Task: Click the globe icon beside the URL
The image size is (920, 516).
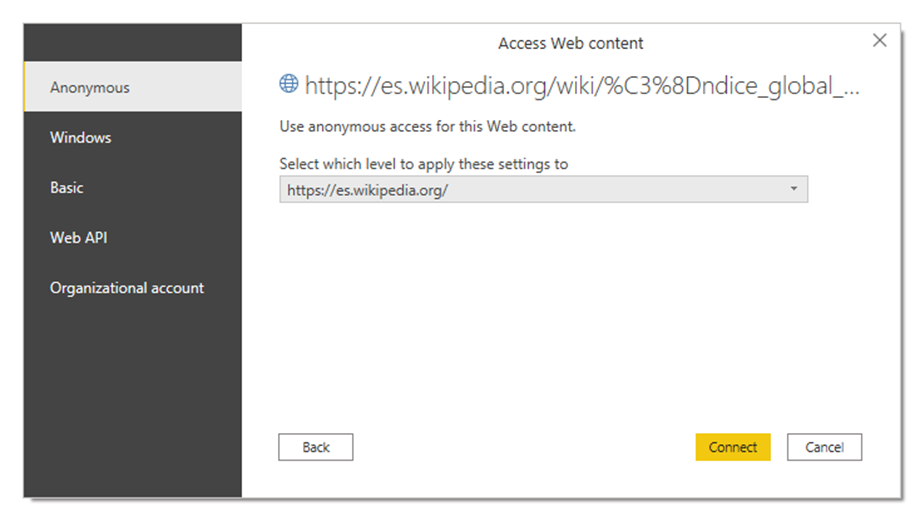Action: [x=288, y=84]
